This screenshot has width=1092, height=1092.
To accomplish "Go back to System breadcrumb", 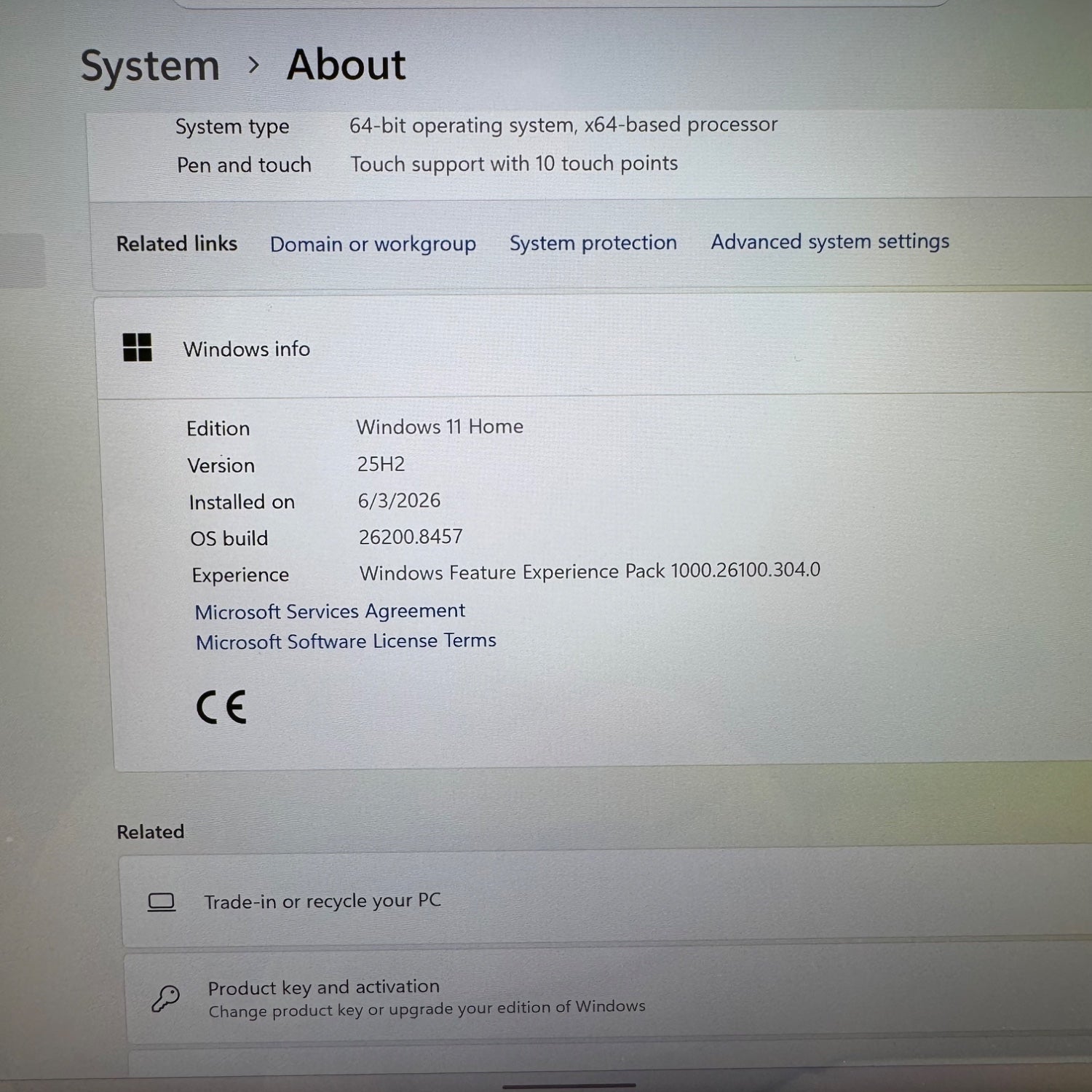I will click(x=150, y=66).
